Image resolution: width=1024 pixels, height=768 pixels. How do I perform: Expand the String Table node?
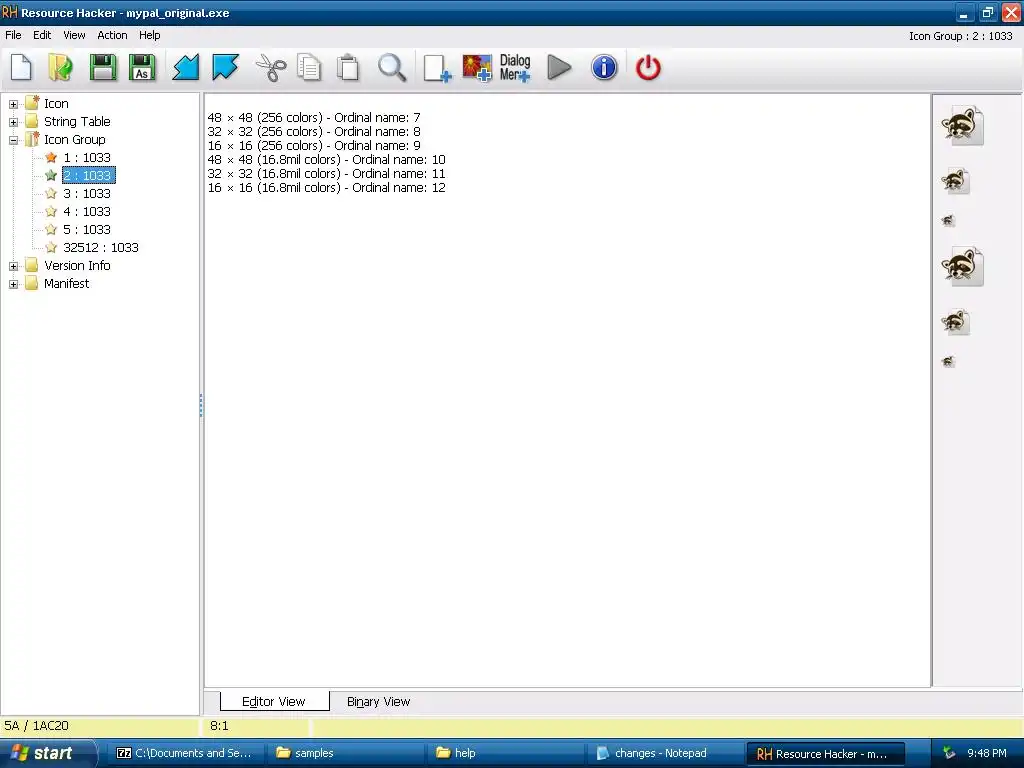click(x=13, y=122)
